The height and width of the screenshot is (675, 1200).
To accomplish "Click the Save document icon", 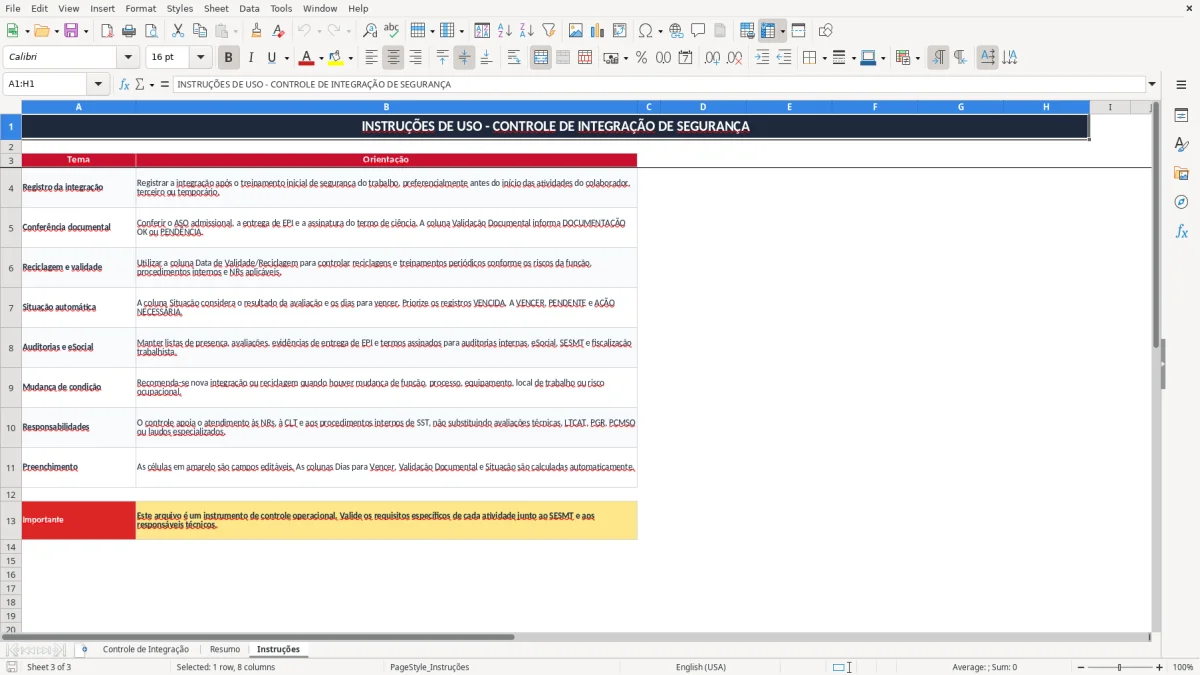I will point(71,31).
